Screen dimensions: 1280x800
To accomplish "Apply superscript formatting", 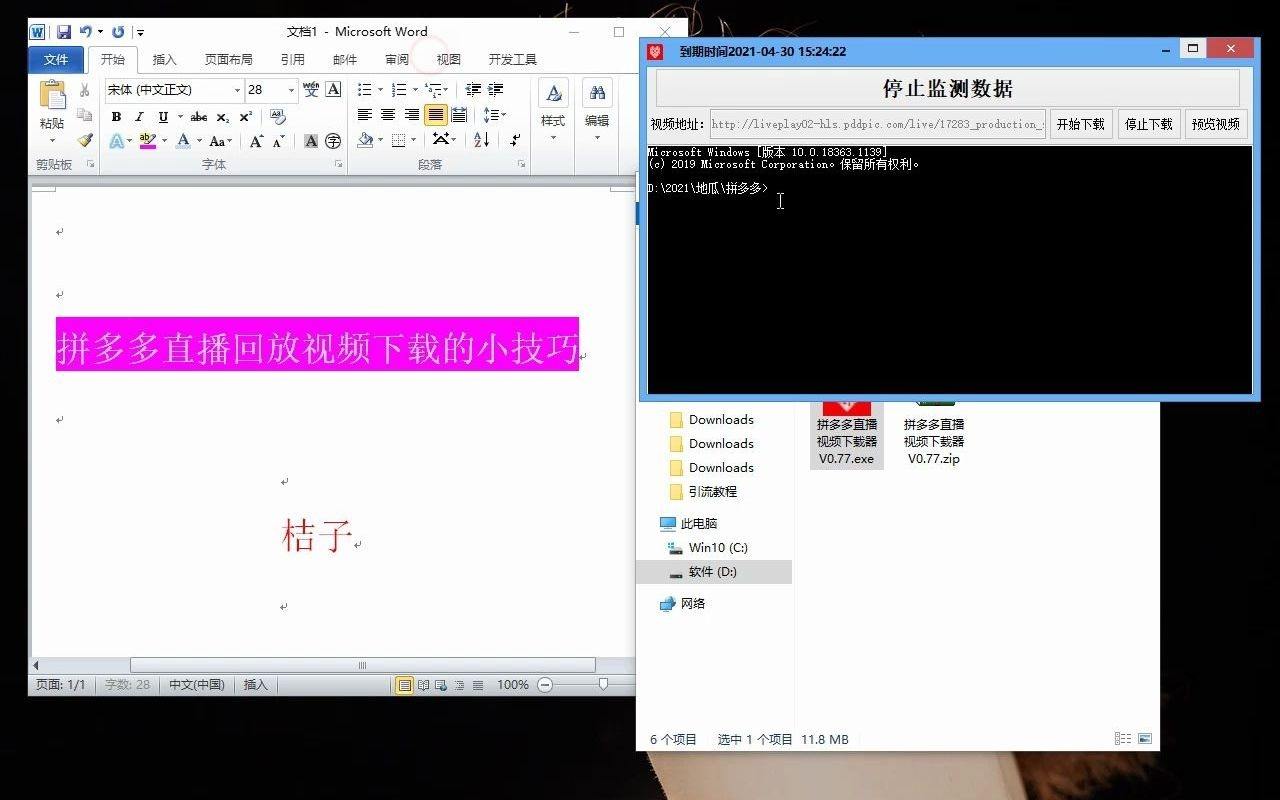I will point(246,117).
